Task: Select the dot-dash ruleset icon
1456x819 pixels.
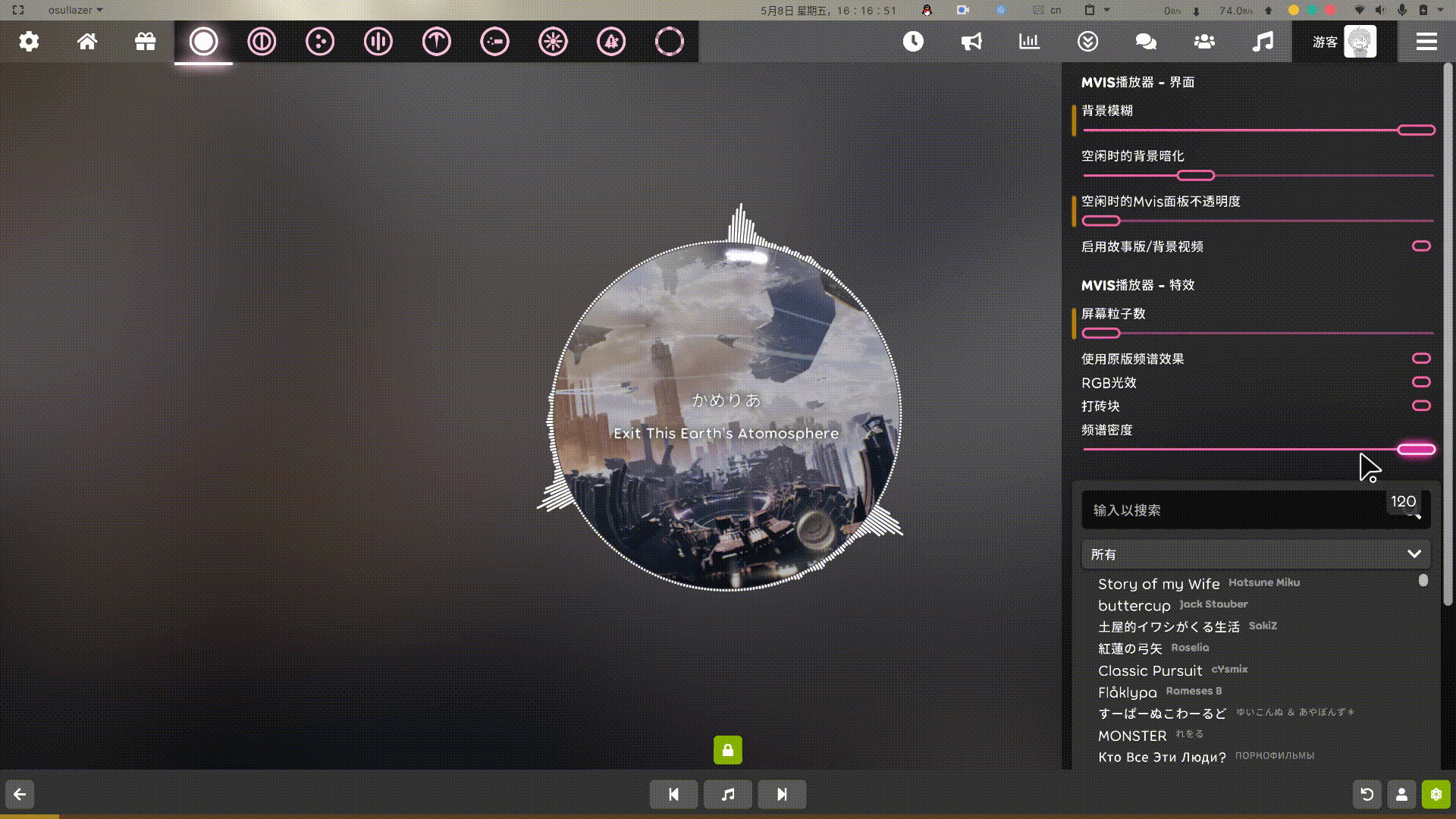Action: (x=495, y=41)
